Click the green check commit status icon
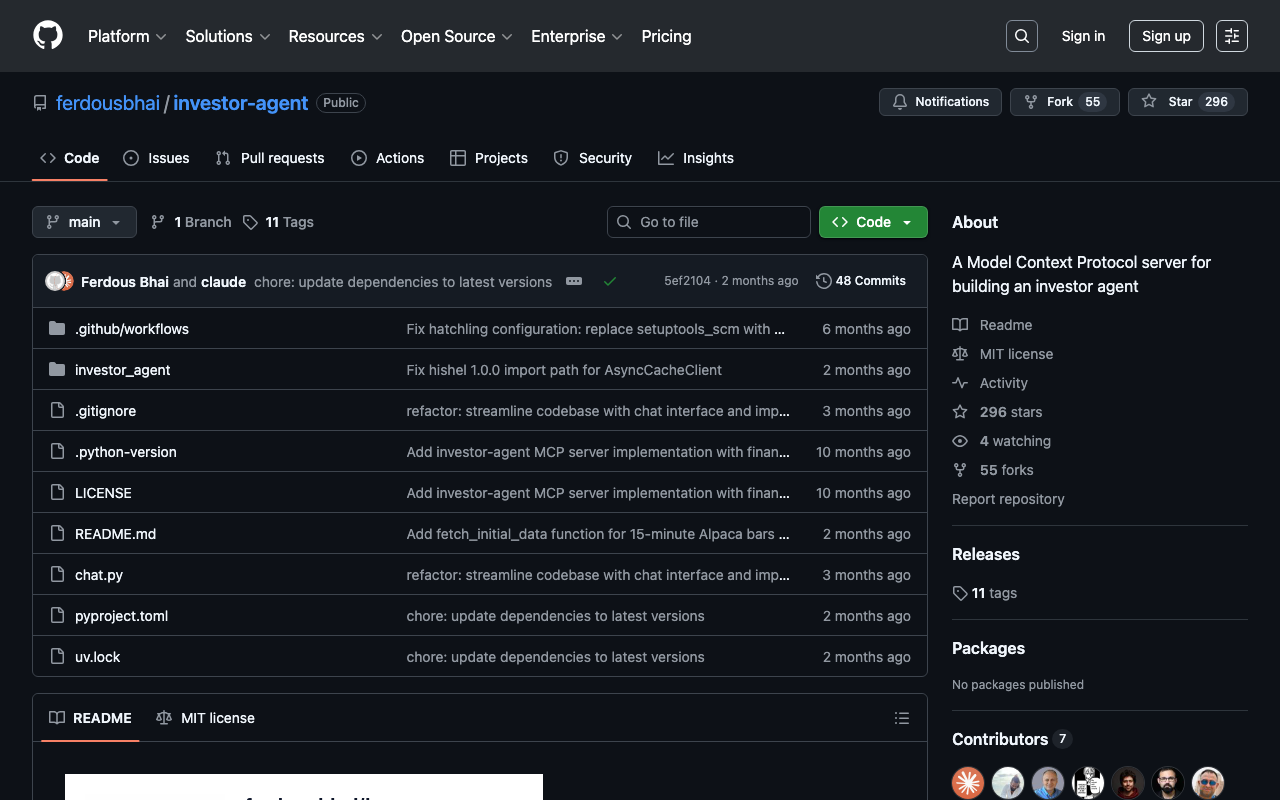 click(609, 282)
